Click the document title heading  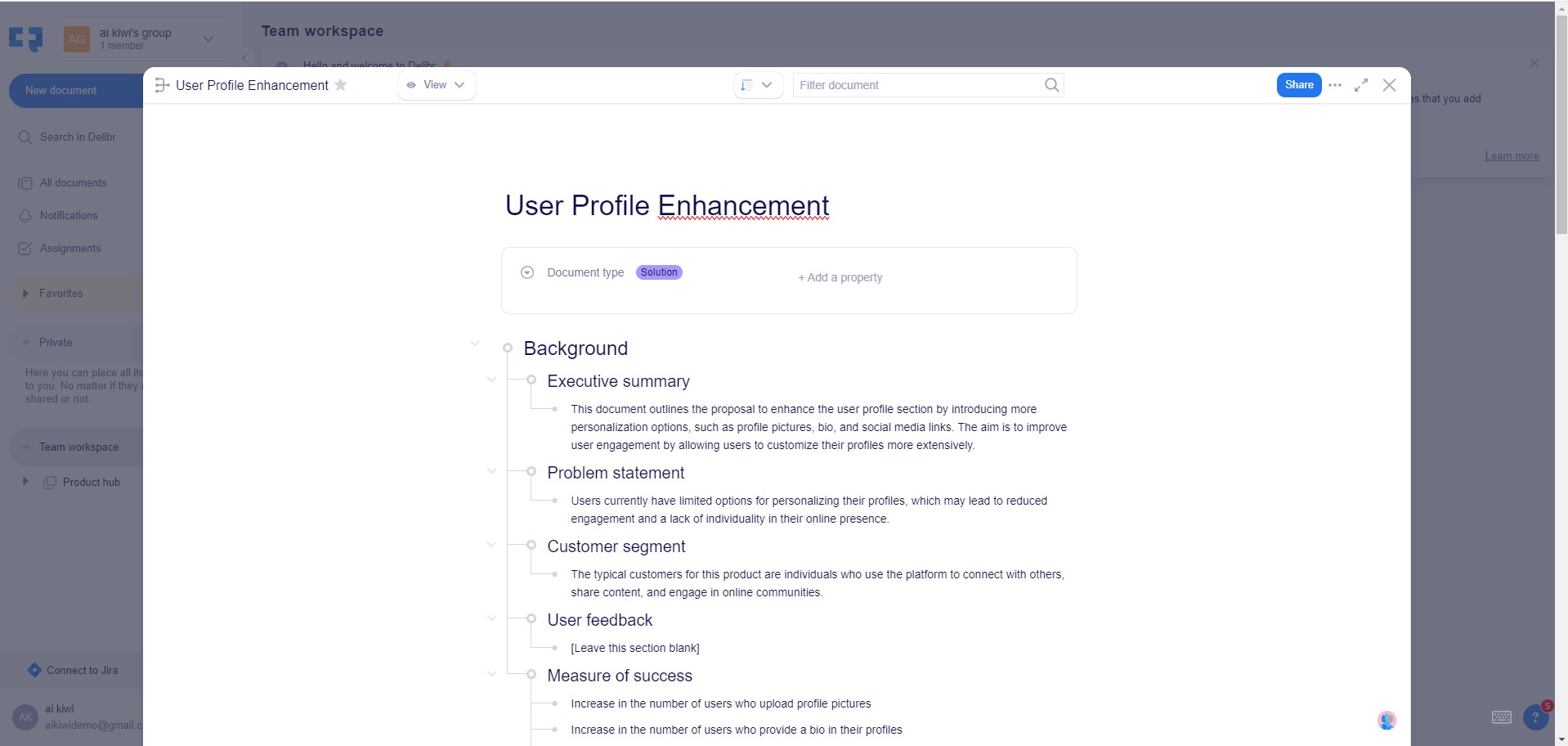click(667, 205)
